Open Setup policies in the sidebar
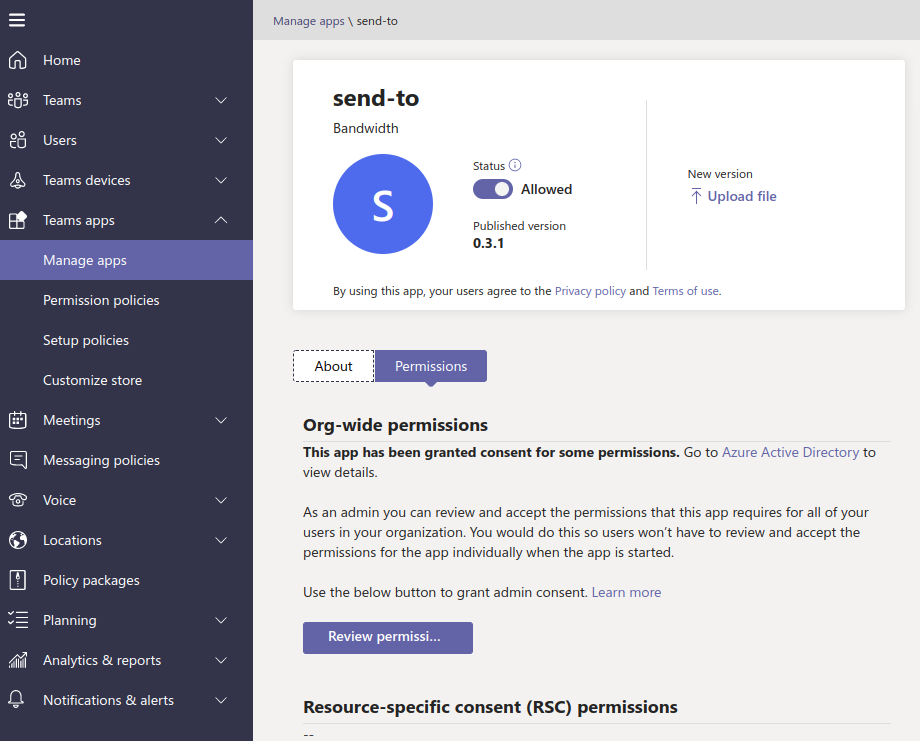 [x=126, y=340]
